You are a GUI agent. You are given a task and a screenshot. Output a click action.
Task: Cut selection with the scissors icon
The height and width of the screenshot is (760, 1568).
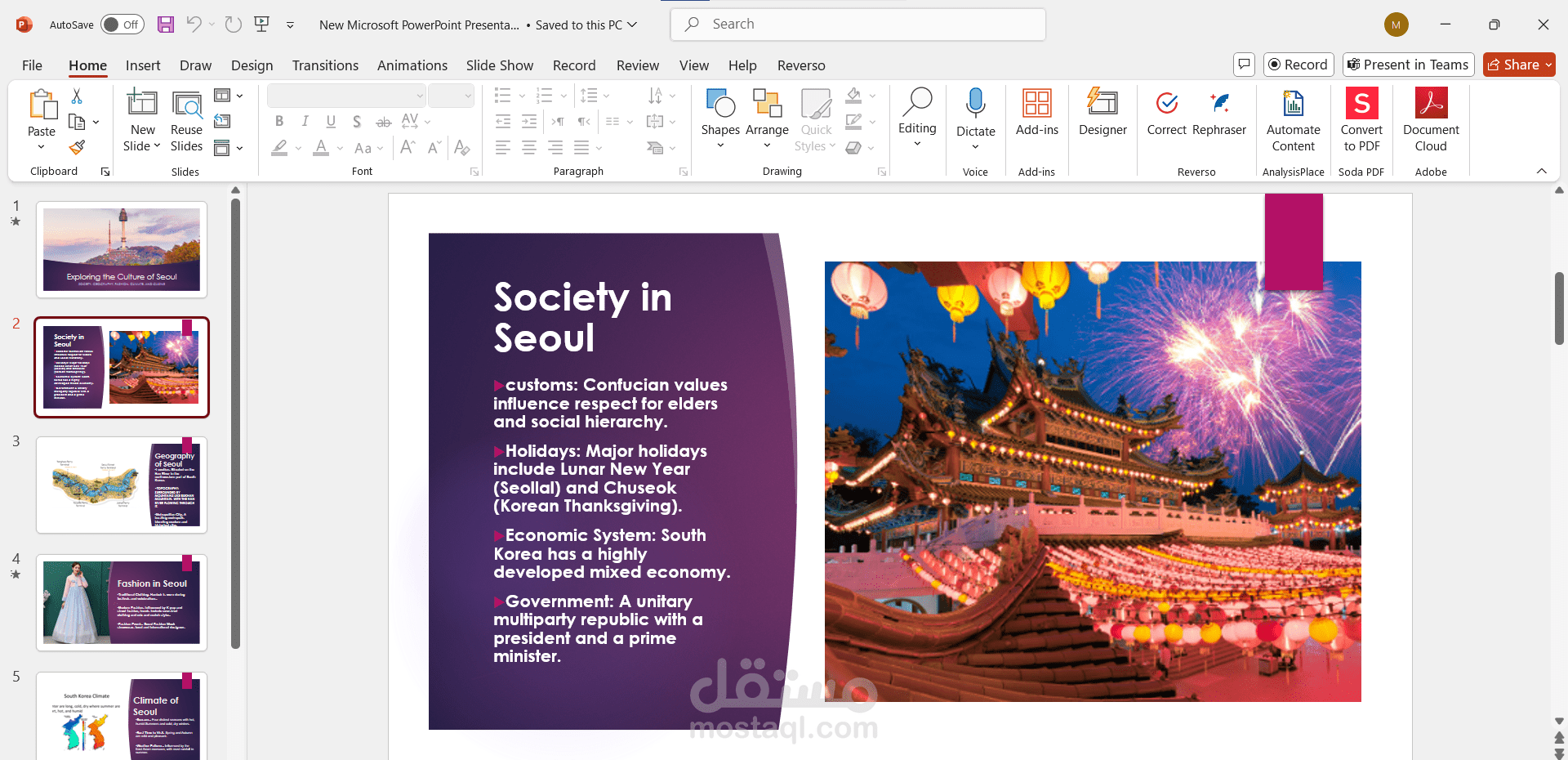pyautogui.click(x=77, y=96)
